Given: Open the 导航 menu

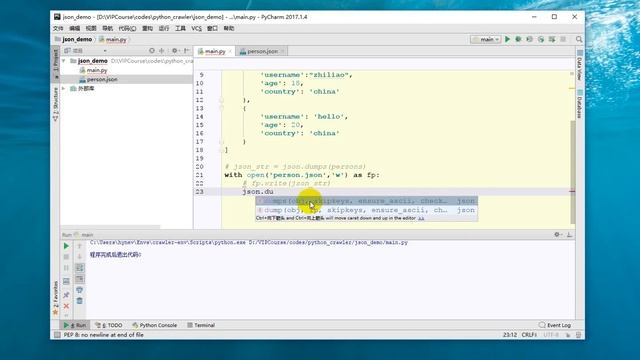Looking at the screenshot, I should coord(107,28).
